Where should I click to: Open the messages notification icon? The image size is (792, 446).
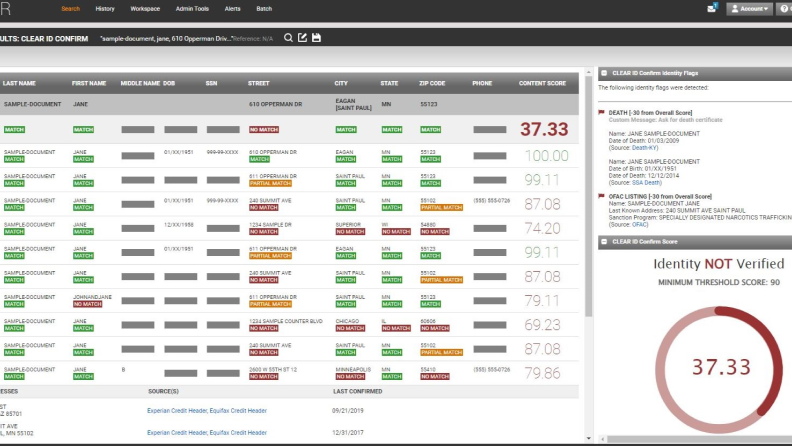point(712,8)
